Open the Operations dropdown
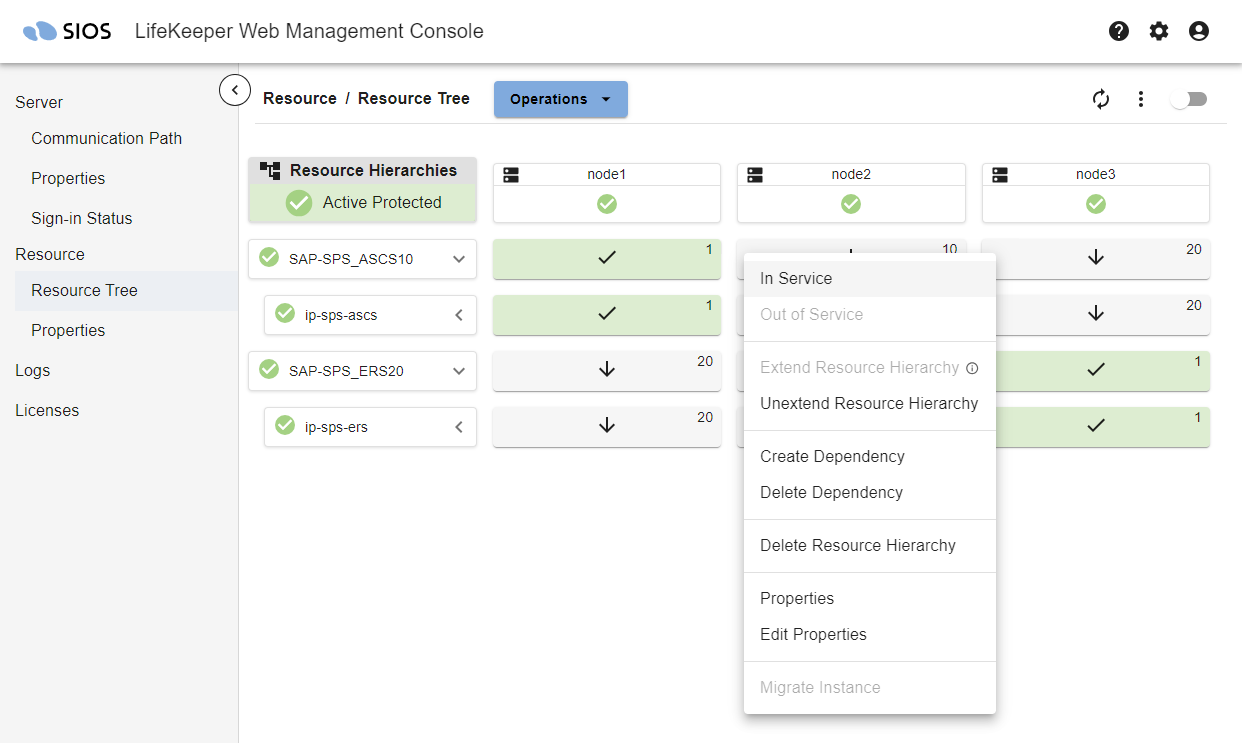1242x743 pixels. [560, 99]
